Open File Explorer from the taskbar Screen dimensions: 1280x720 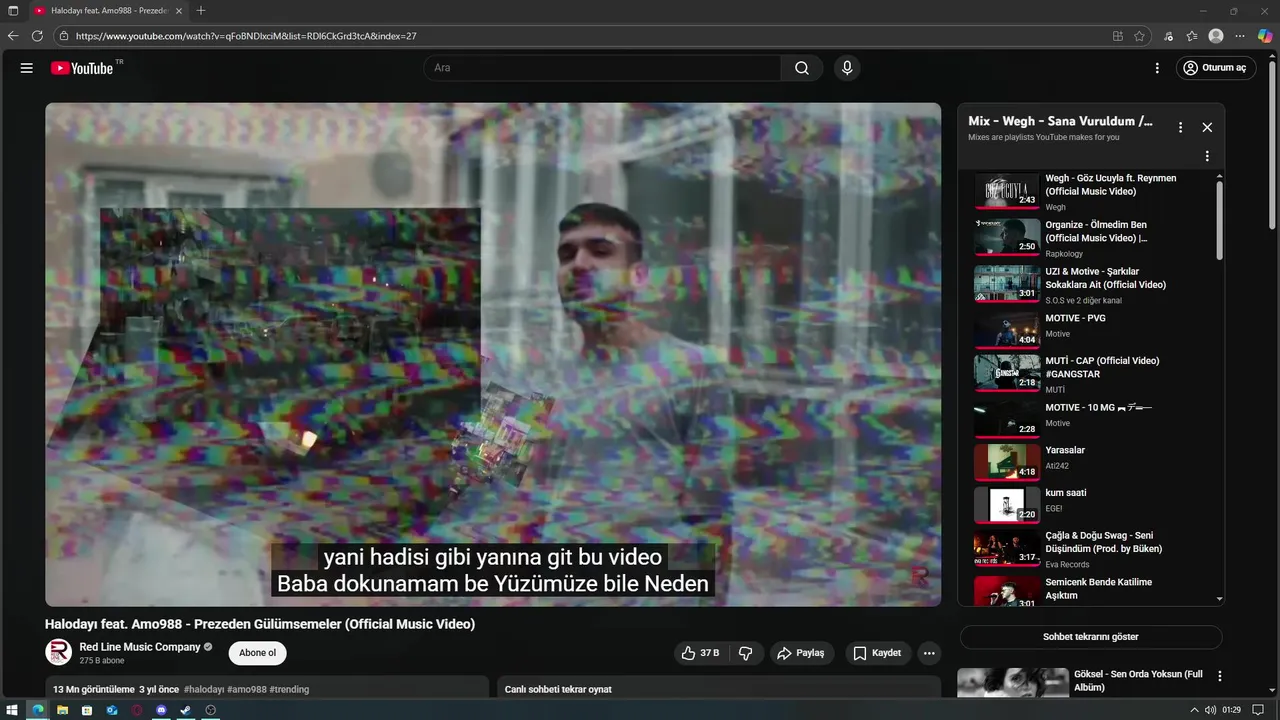(62, 710)
